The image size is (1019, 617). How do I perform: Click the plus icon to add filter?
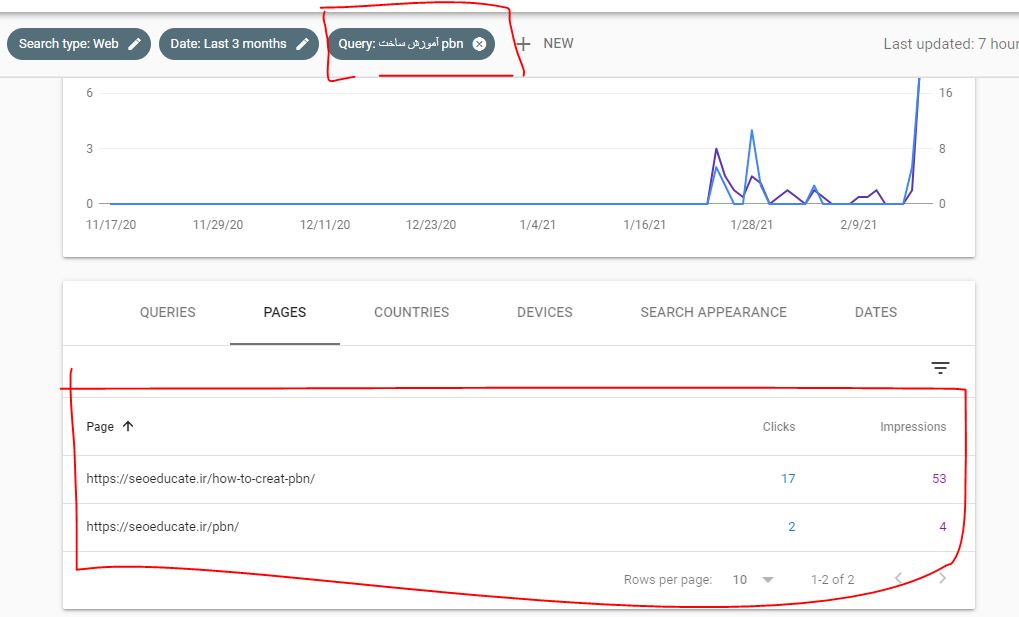(523, 44)
